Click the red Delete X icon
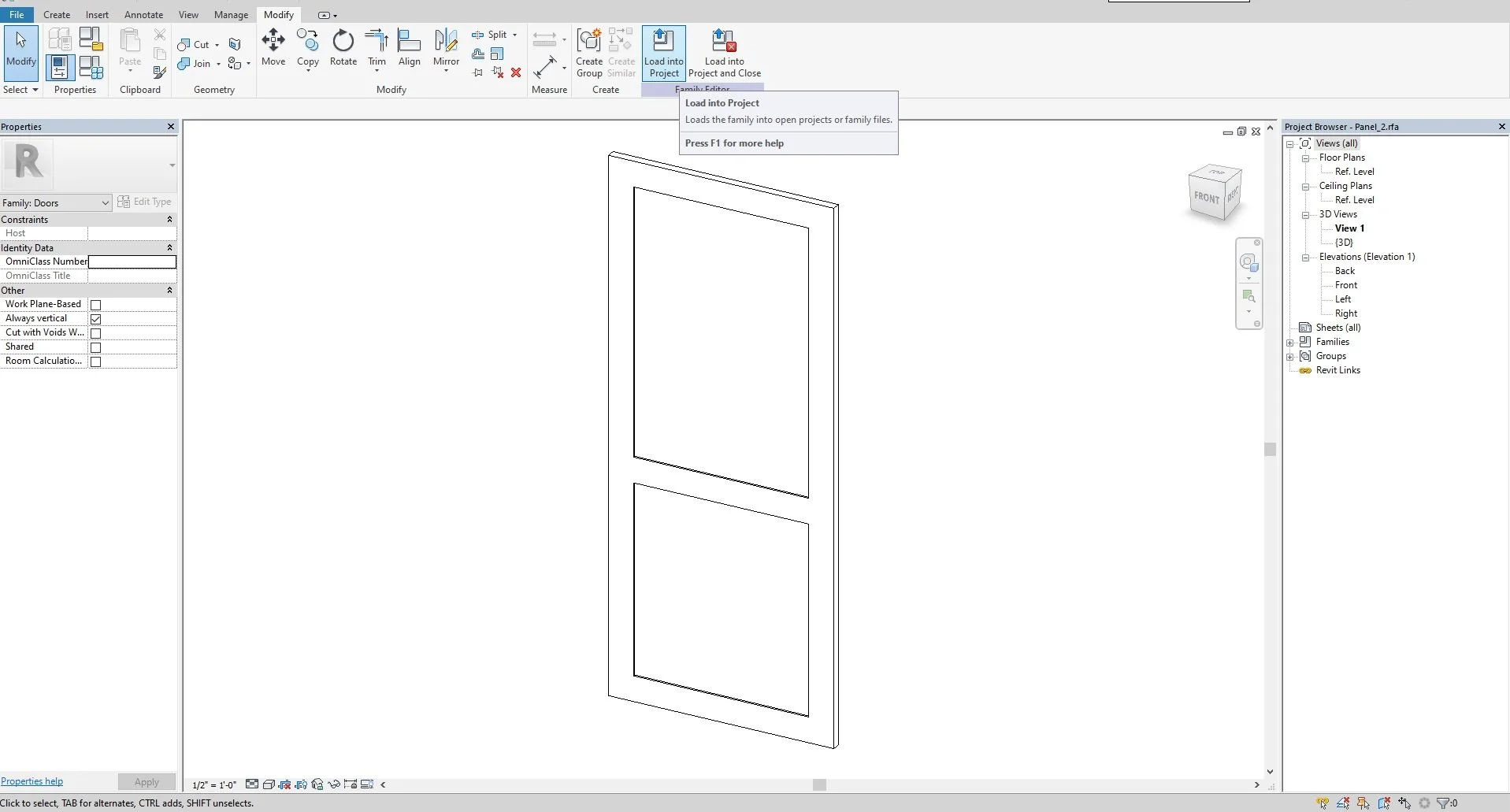This screenshot has height=812, width=1510. coord(516,72)
